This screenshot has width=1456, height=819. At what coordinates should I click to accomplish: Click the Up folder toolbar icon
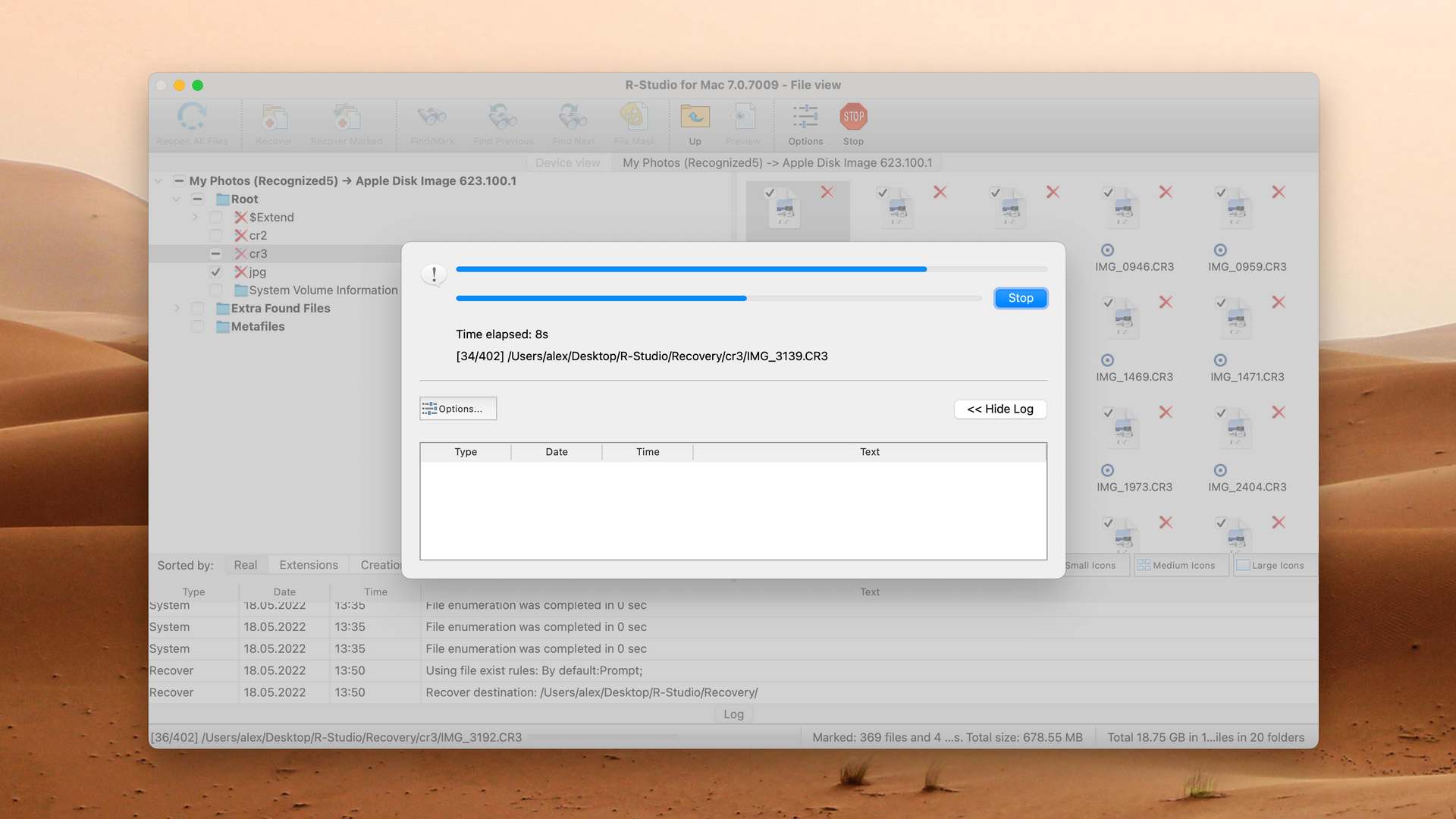coord(695,117)
